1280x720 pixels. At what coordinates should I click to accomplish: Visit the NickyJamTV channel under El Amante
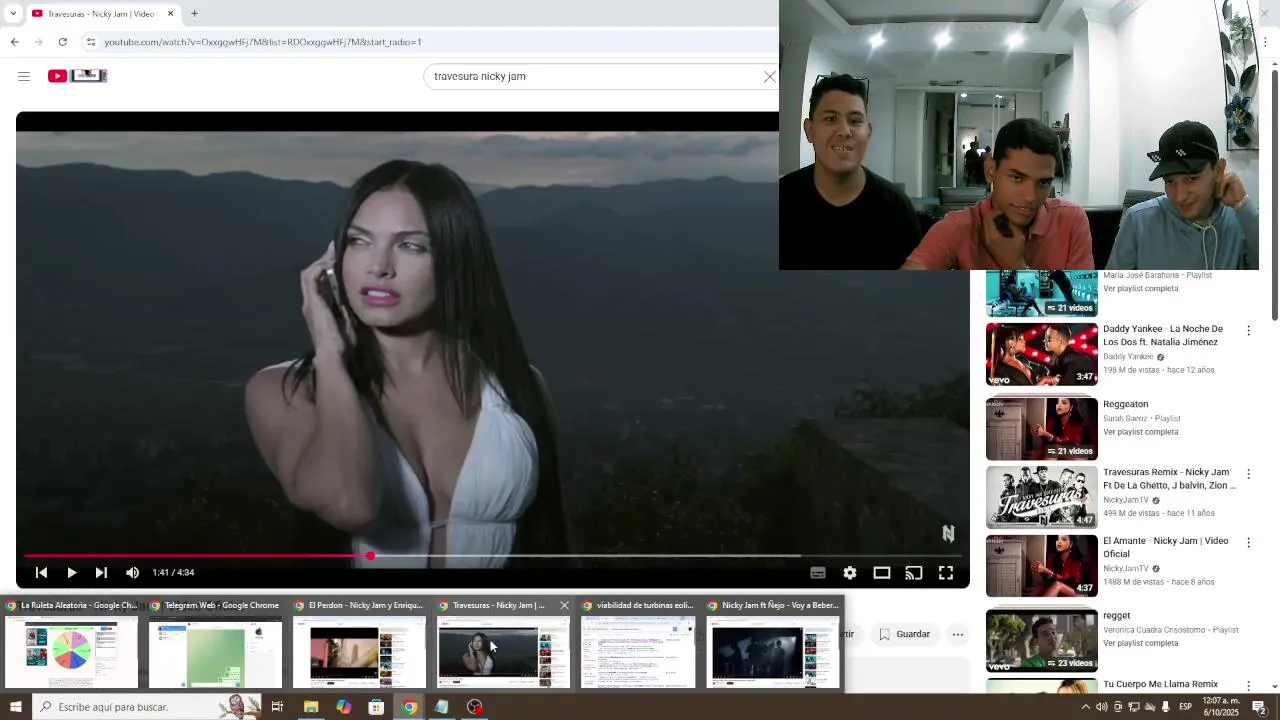[1126, 569]
